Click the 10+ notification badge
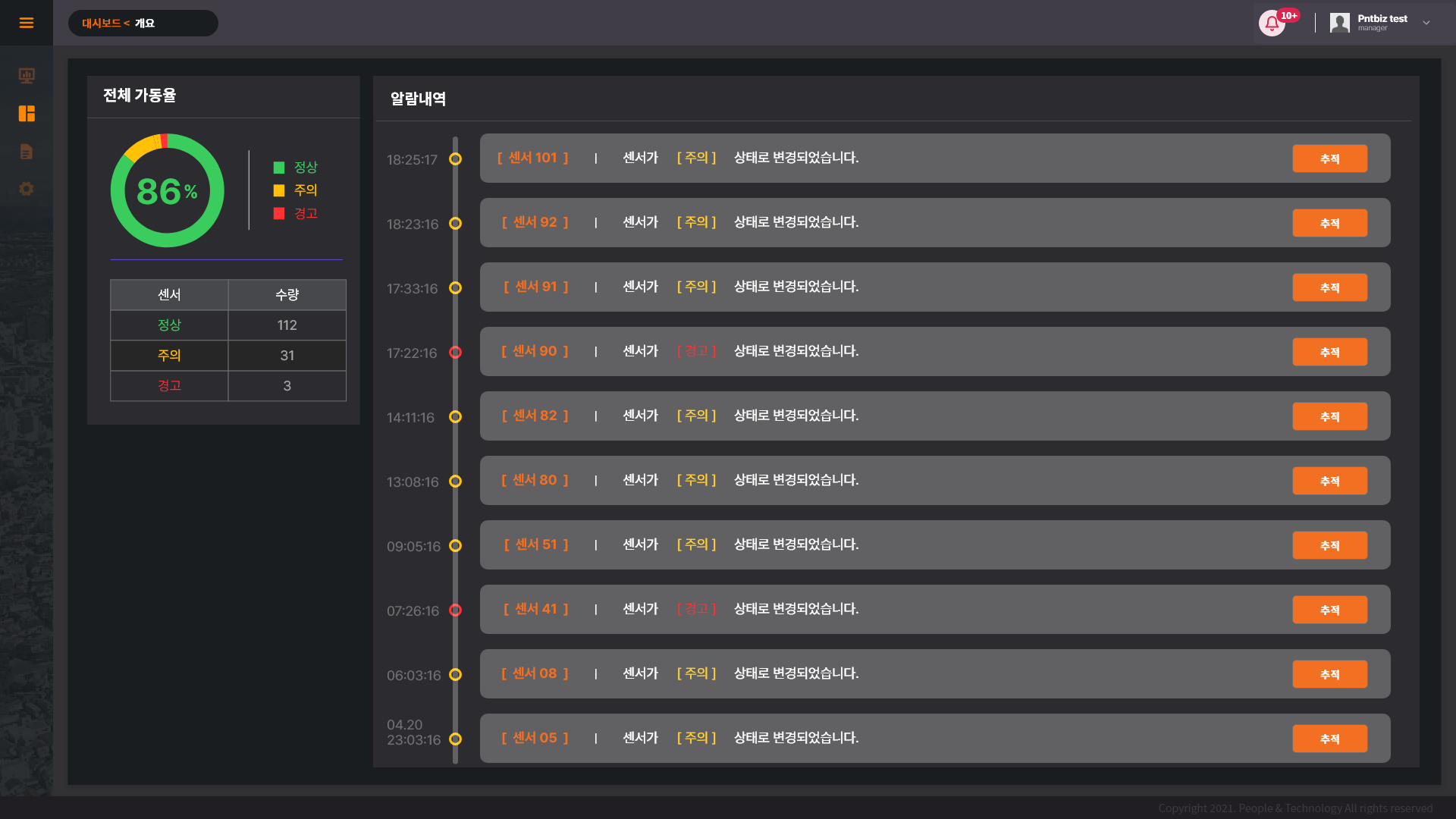The image size is (1456, 819). (x=1289, y=15)
